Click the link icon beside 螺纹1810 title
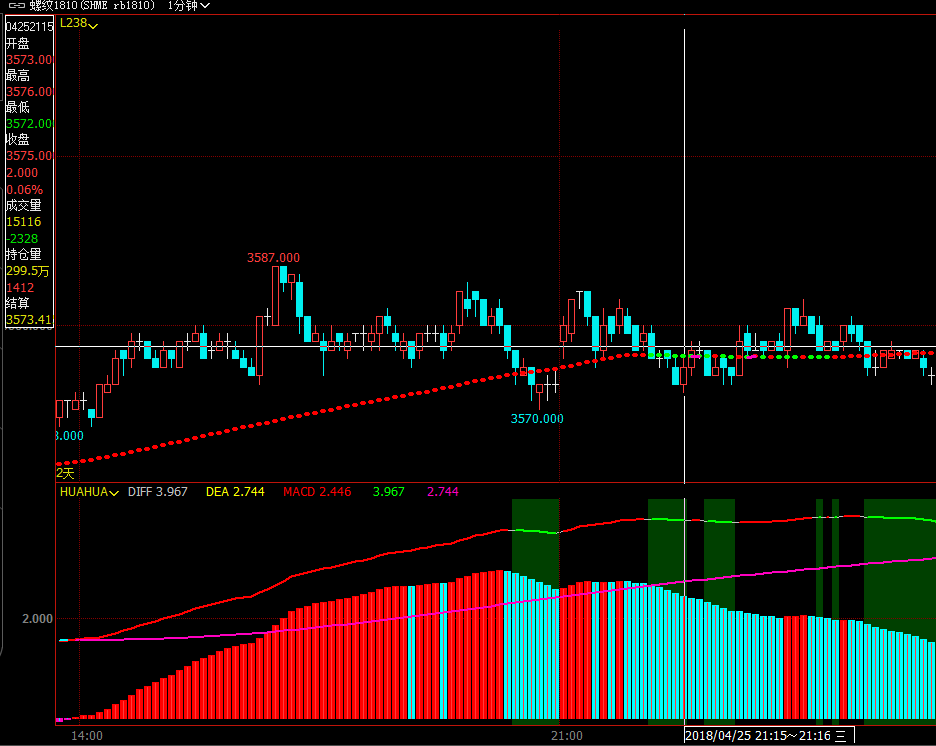Screen dimensions: 936x746 [x=16, y=6]
